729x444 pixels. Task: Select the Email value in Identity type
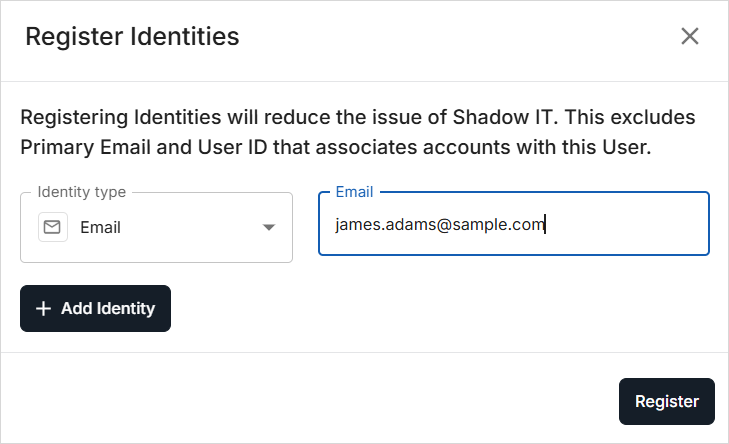(x=100, y=228)
